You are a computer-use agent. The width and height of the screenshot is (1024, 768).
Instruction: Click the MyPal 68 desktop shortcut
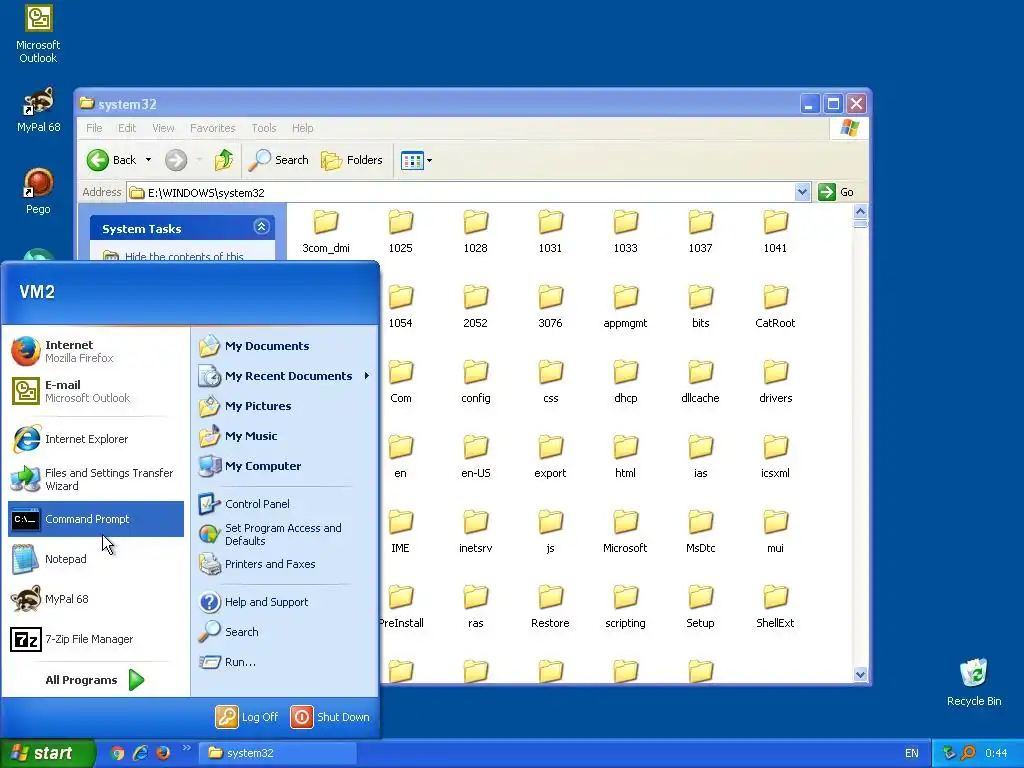38,110
